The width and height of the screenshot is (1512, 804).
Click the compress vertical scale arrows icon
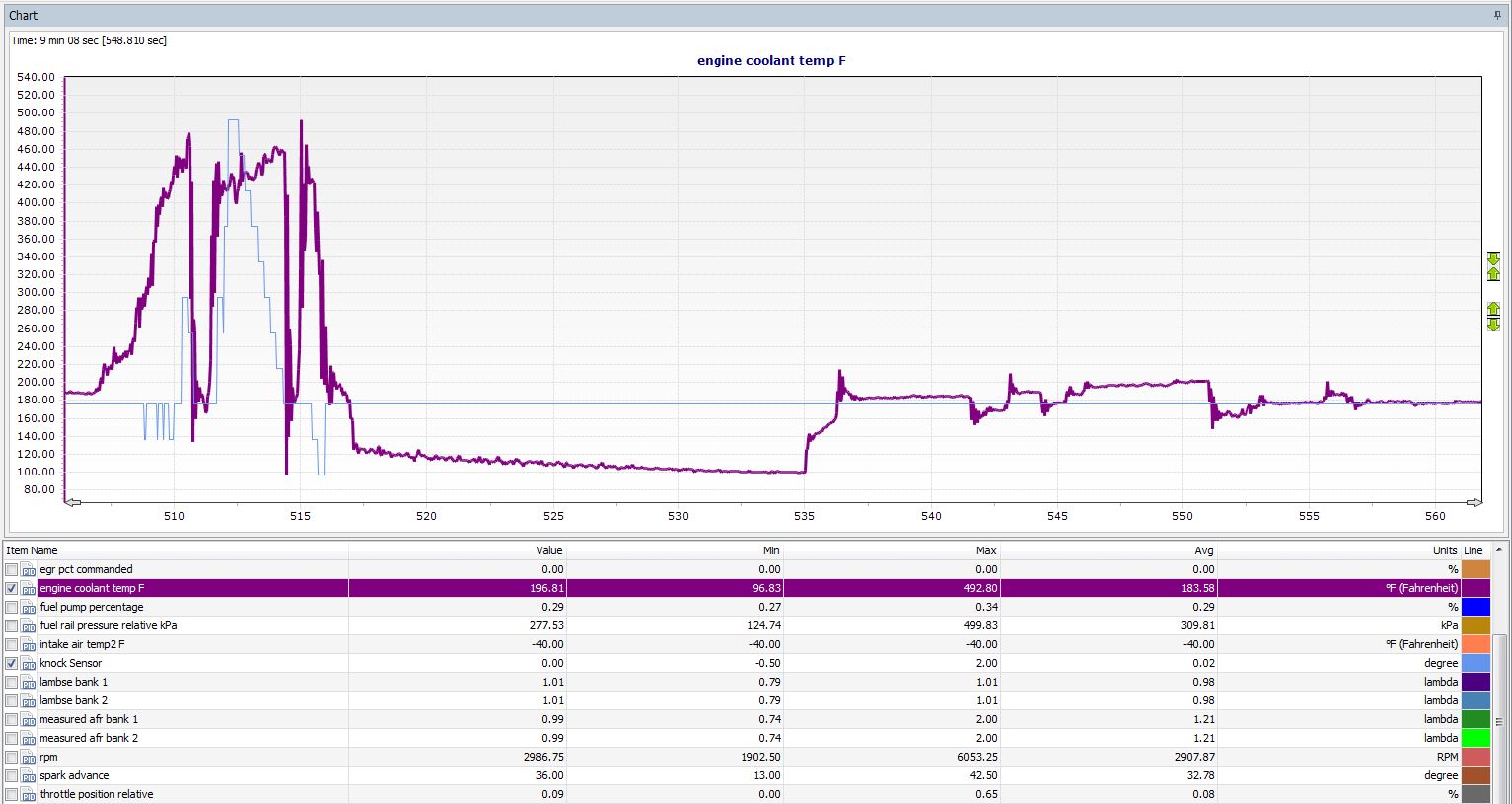[x=1493, y=266]
